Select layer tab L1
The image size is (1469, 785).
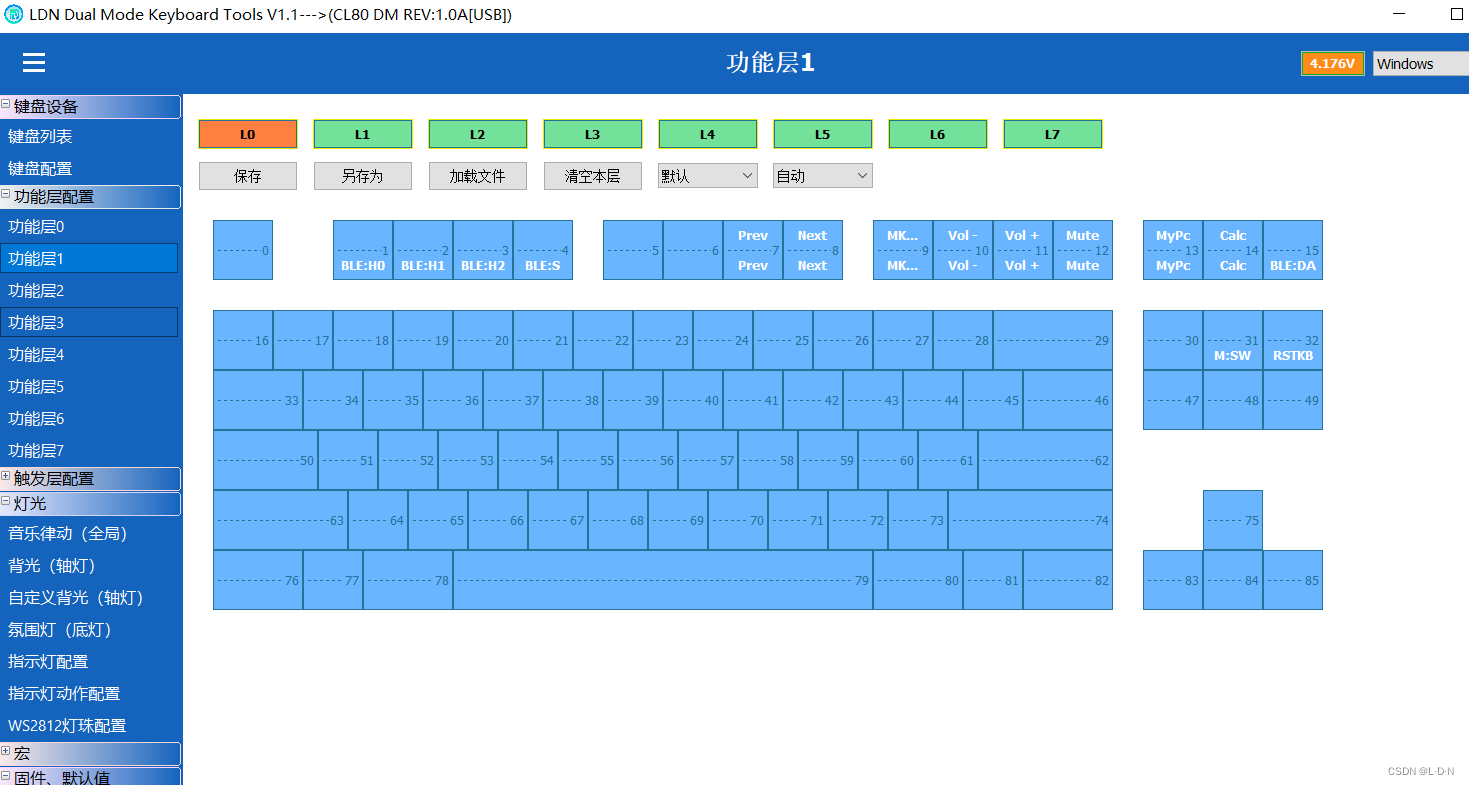click(362, 134)
